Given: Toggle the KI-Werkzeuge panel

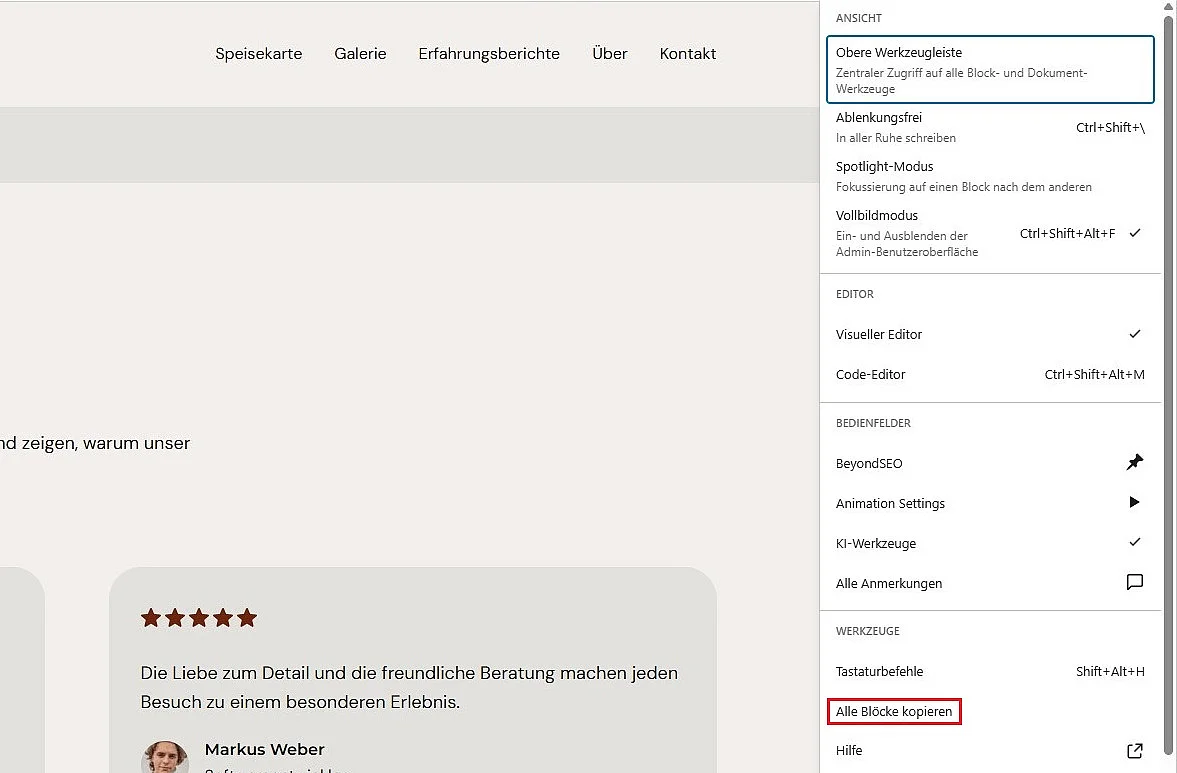Looking at the screenshot, I should pyautogui.click(x=990, y=543).
